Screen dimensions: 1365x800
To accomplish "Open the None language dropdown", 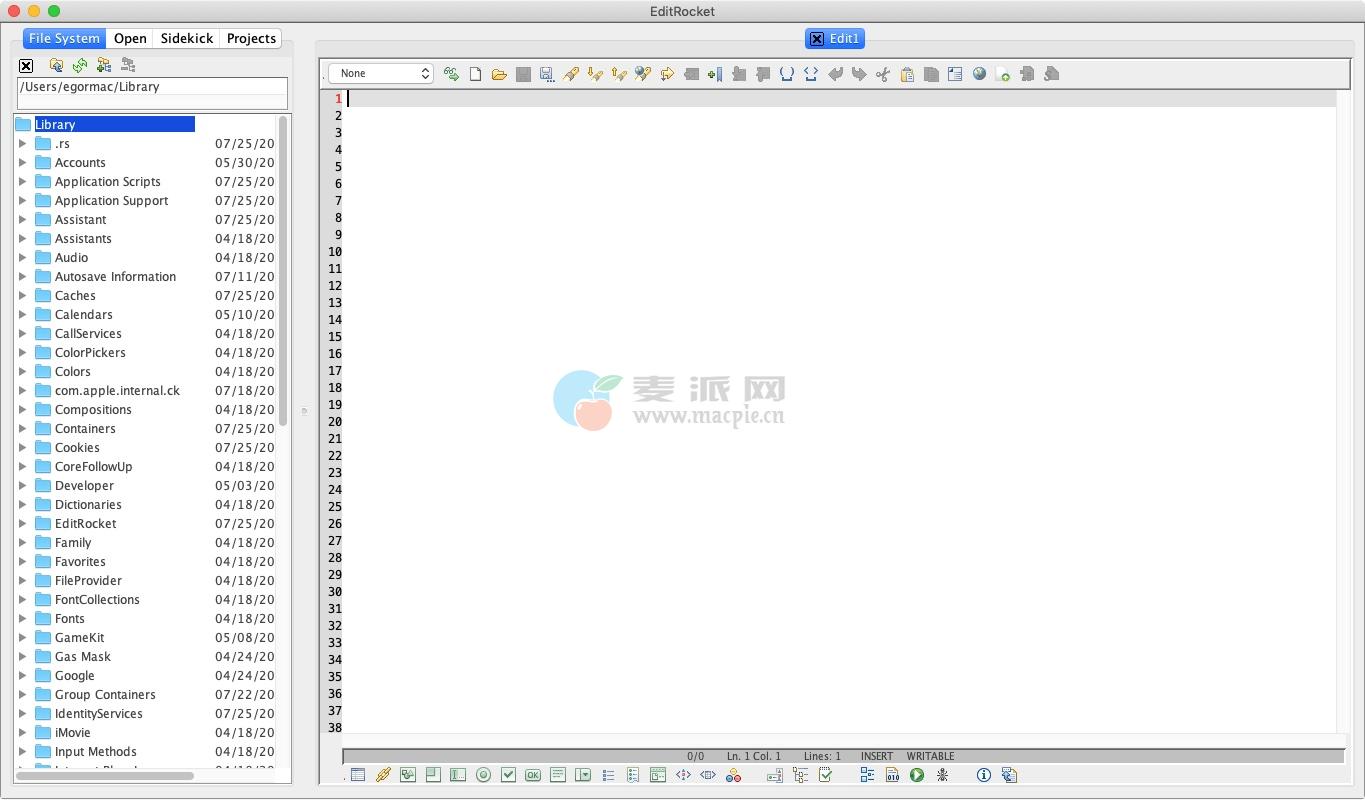I will pos(381,74).
